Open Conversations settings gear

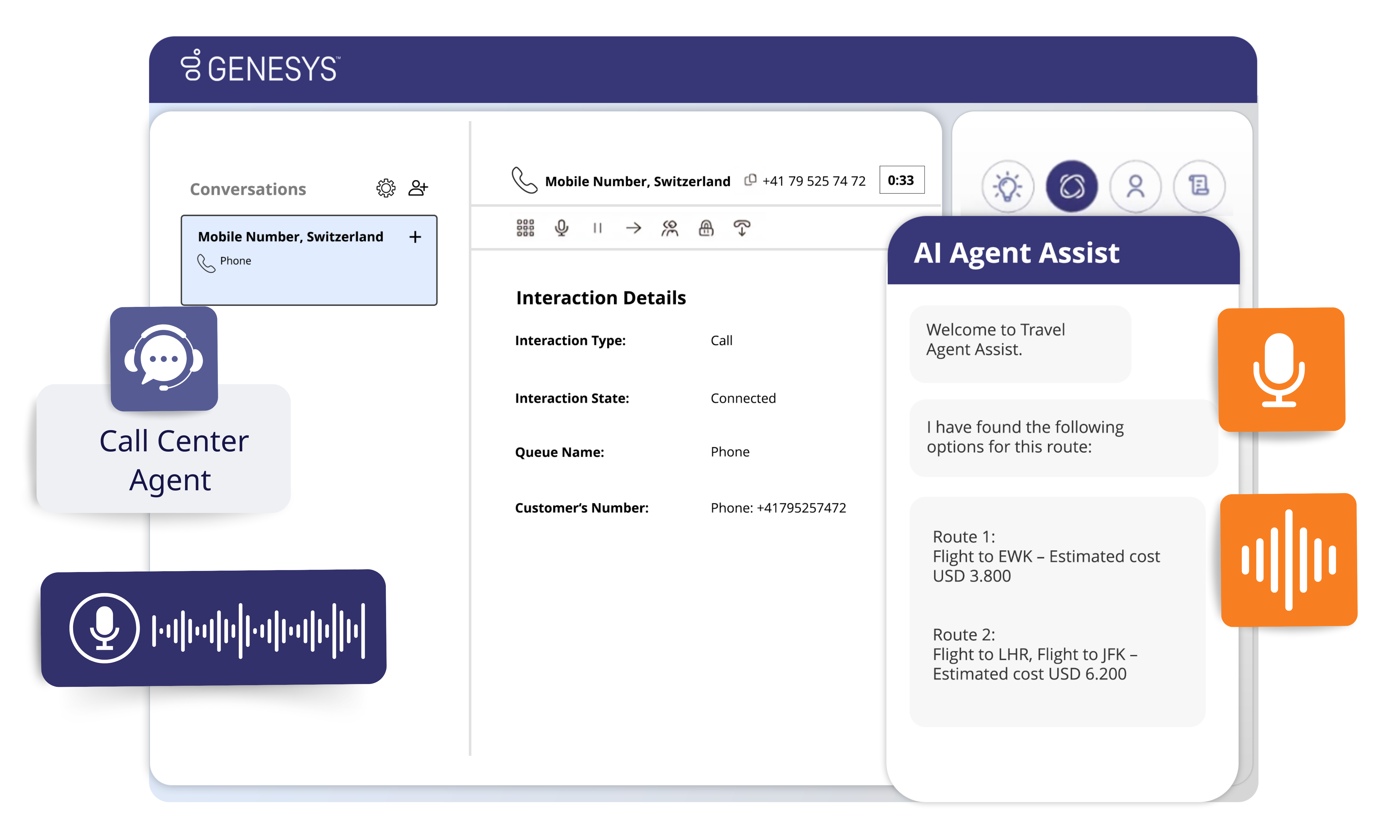[385, 188]
